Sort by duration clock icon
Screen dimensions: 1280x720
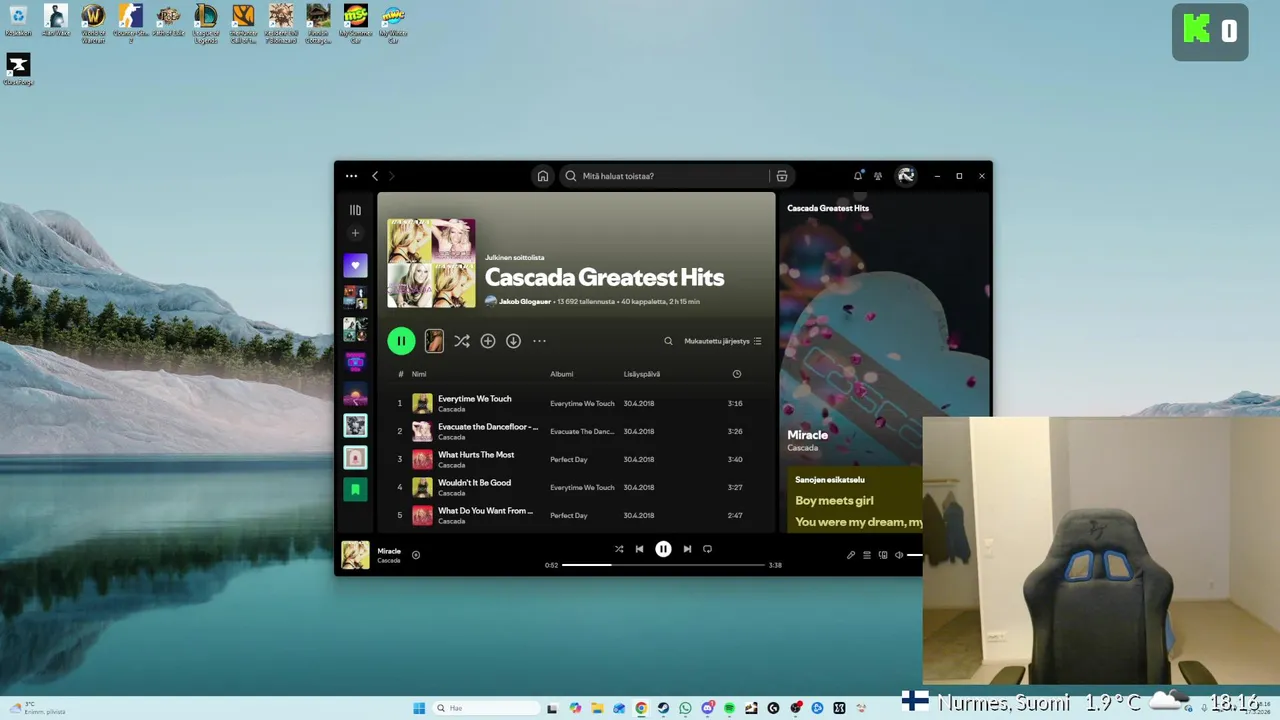737,374
